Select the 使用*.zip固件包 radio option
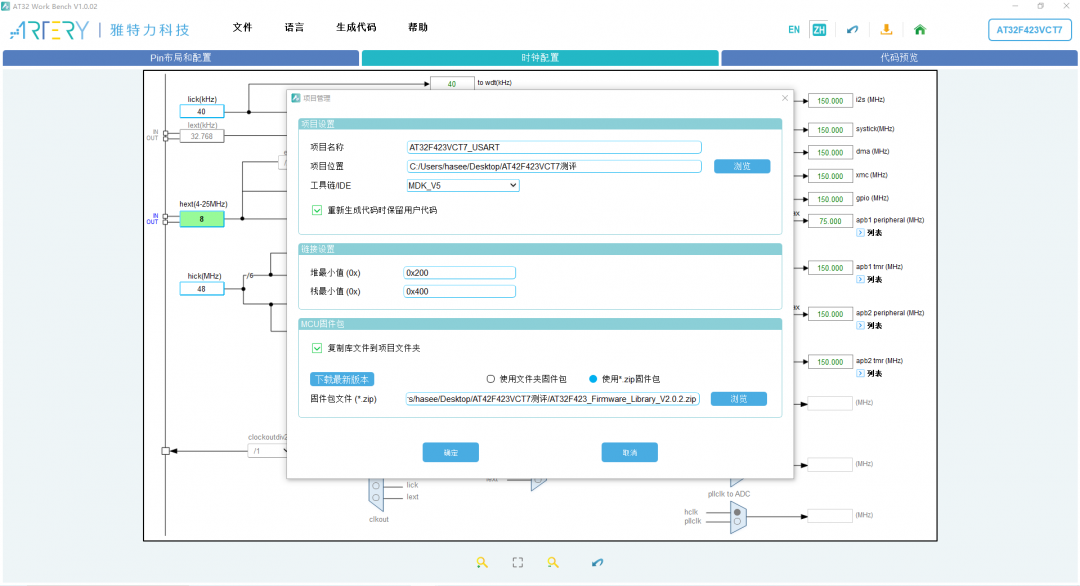Viewport: 1080px width, 586px height. [x=593, y=379]
